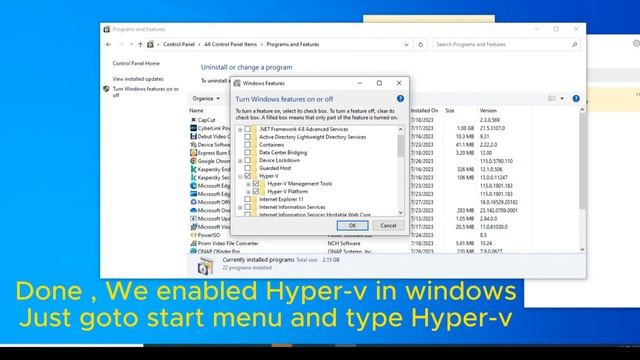Check Active Directory Lightweight Directory Services box

point(247,137)
